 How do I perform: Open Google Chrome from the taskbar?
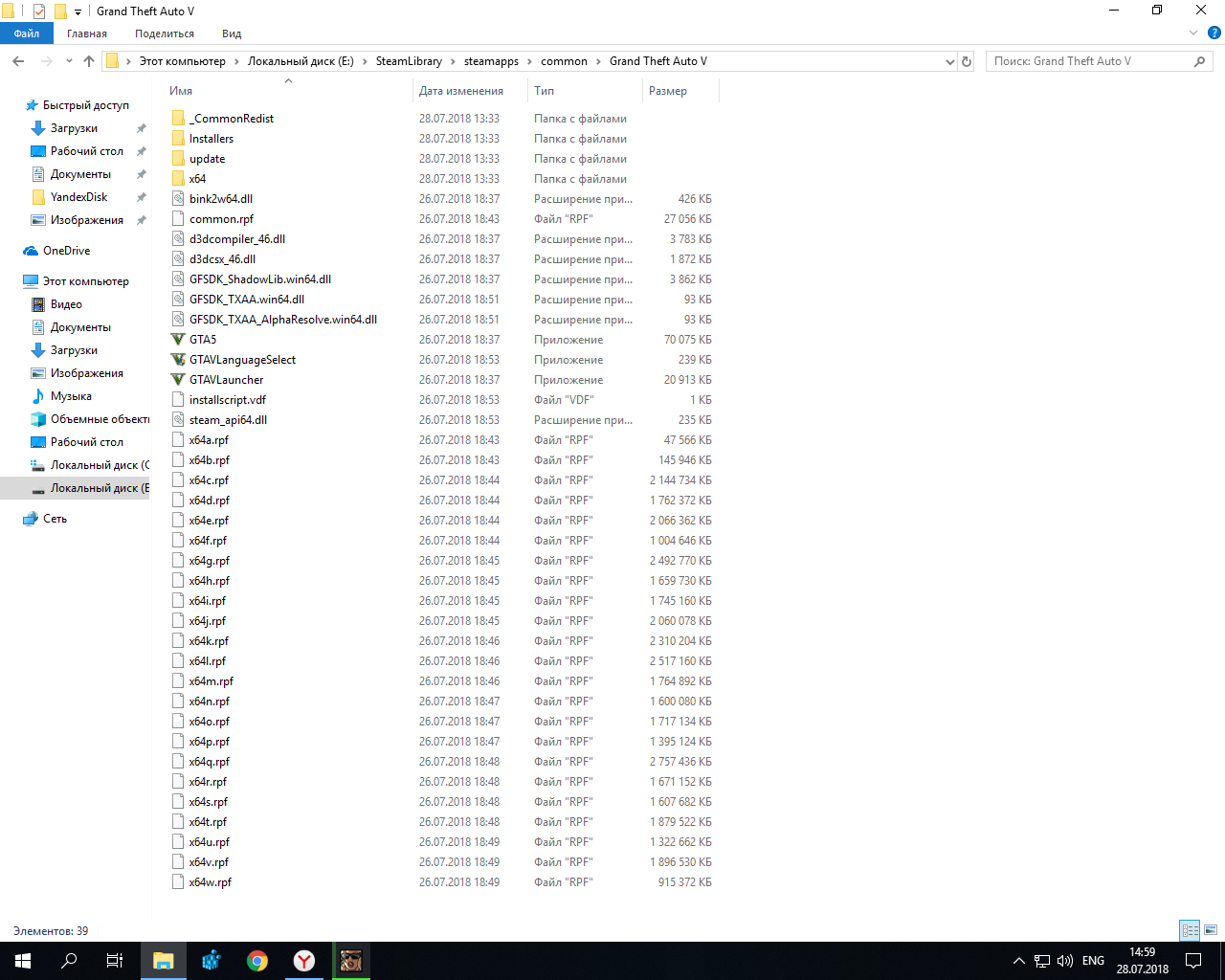coord(257,961)
